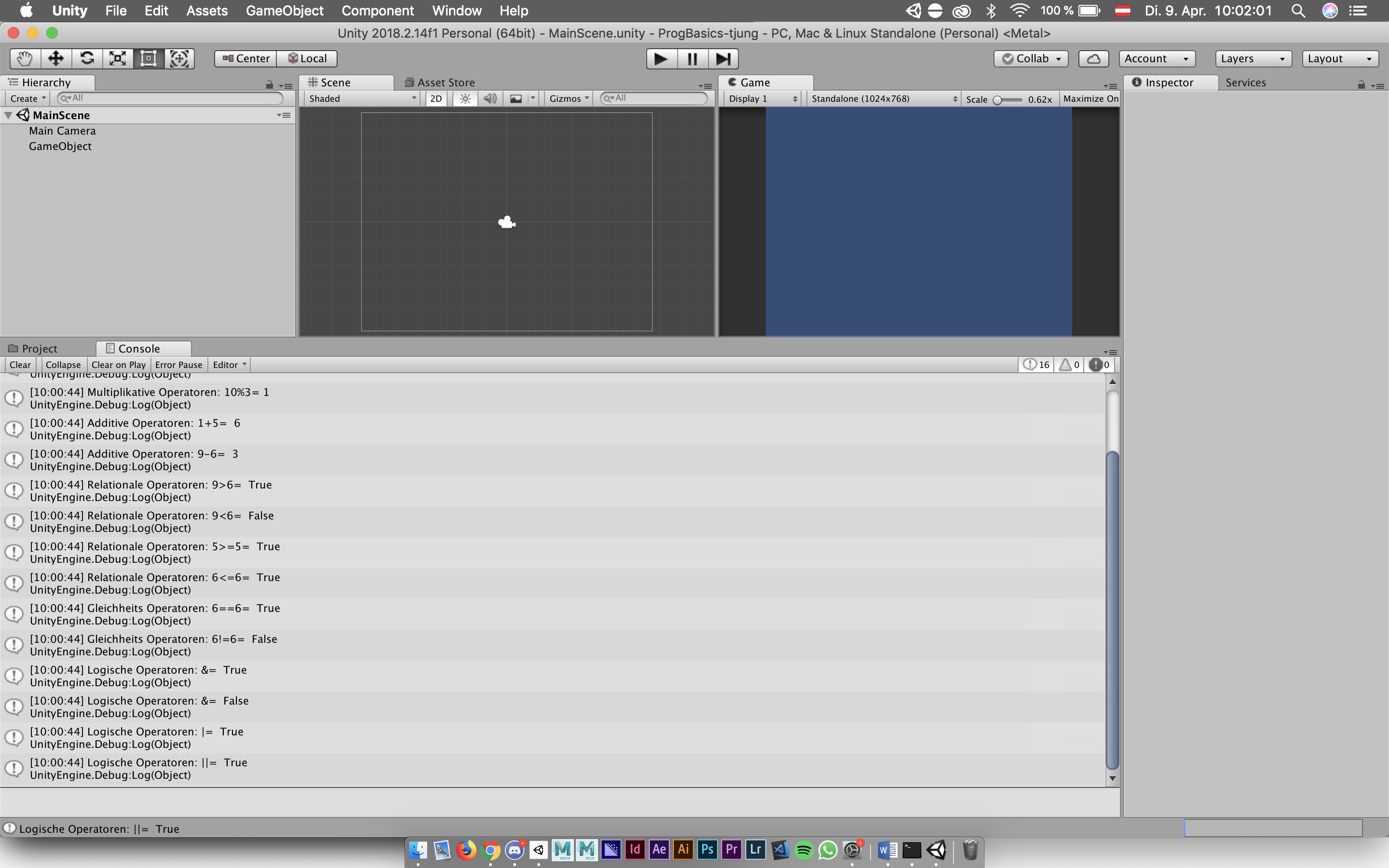Select the Hand tool in toolbar
The width and height of the screenshot is (1389, 868).
25,58
